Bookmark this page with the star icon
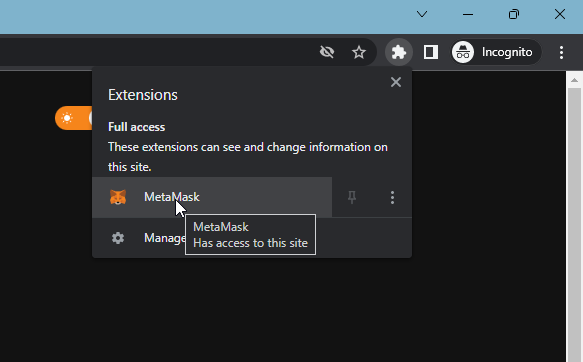 click(359, 52)
